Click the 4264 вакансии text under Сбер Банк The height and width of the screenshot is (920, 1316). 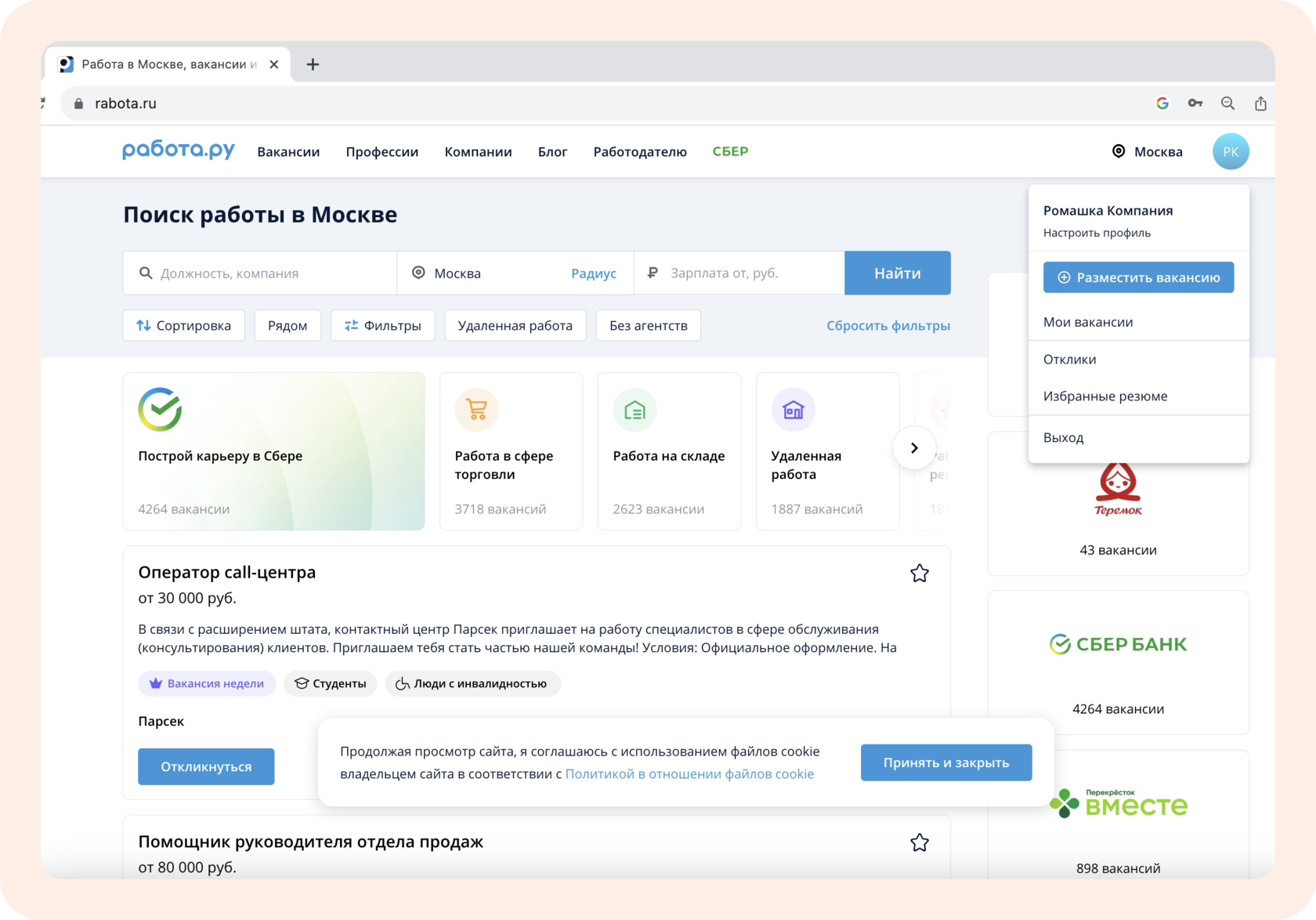click(x=1118, y=709)
